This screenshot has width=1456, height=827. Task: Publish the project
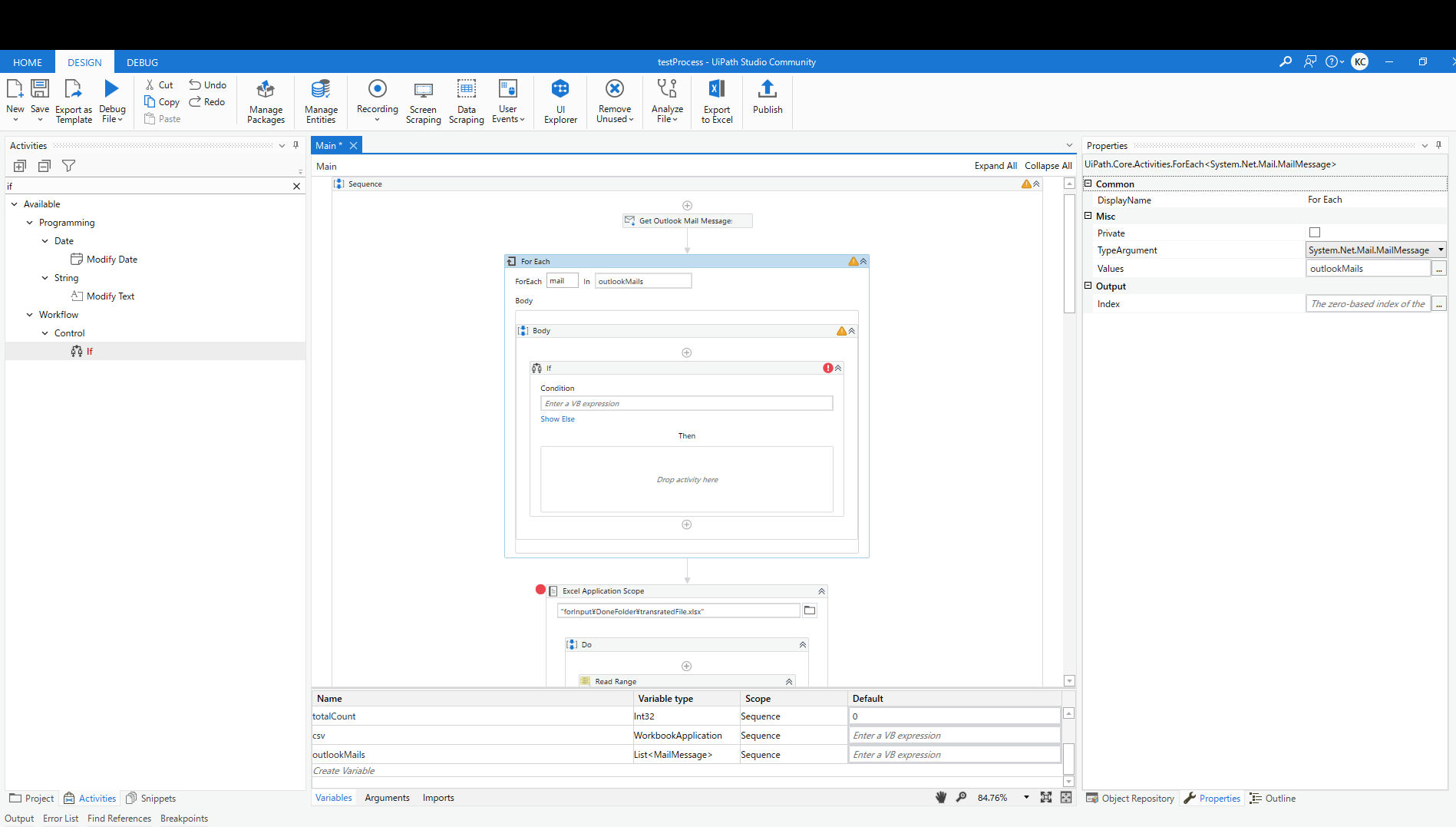(768, 97)
